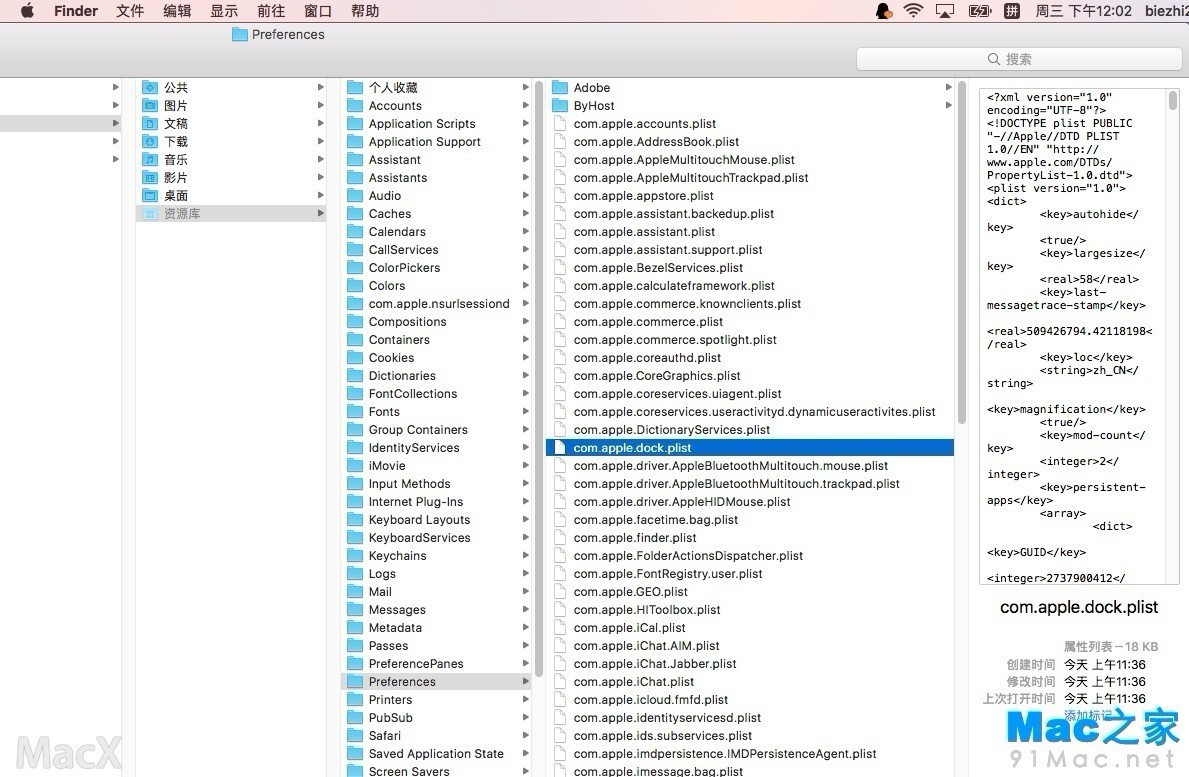Check the battery charging icon
The width and height of the screenshot is (1189, 777).
point(980,11)
